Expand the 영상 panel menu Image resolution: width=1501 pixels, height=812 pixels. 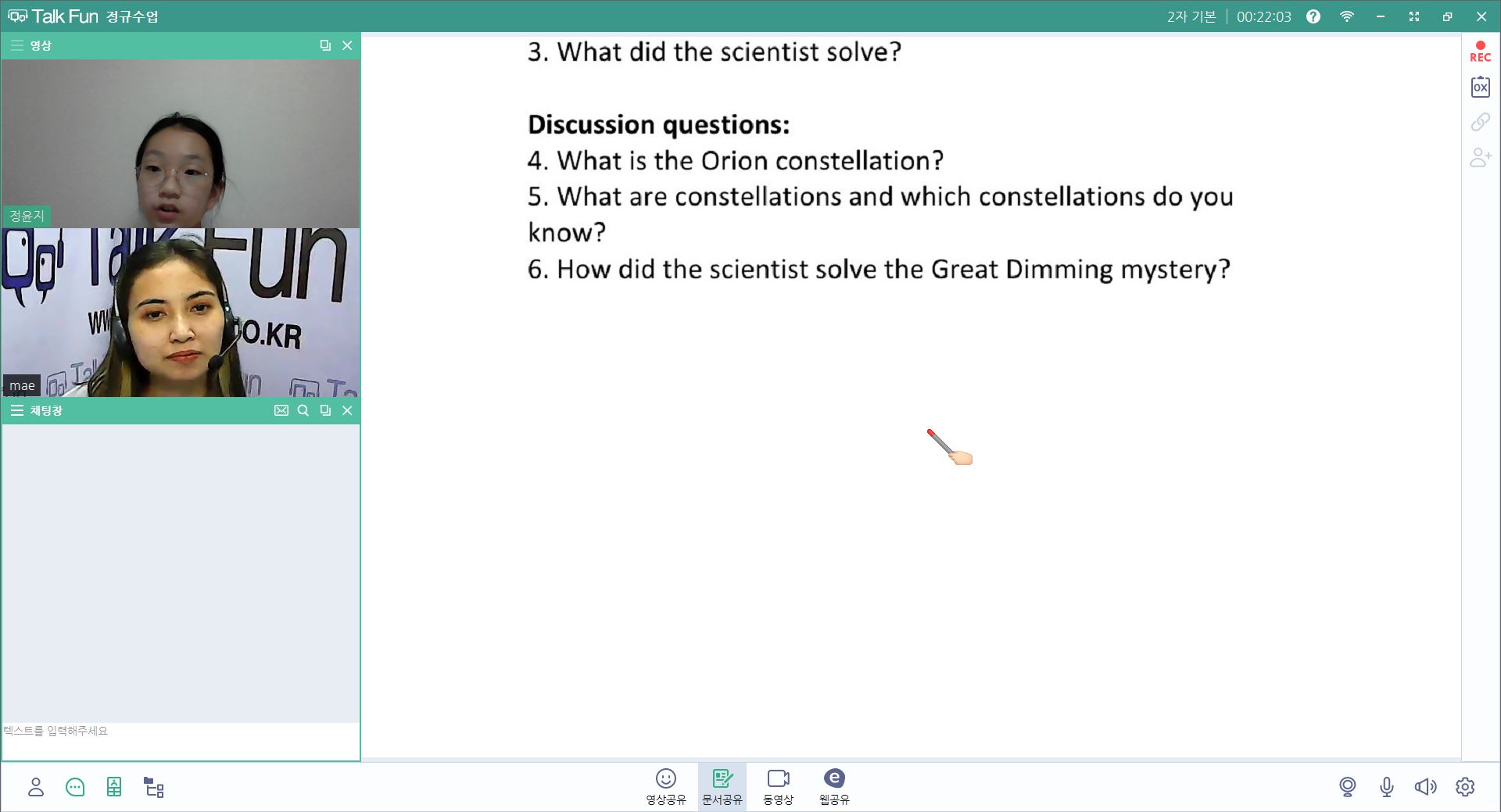[x=16, y=45]
